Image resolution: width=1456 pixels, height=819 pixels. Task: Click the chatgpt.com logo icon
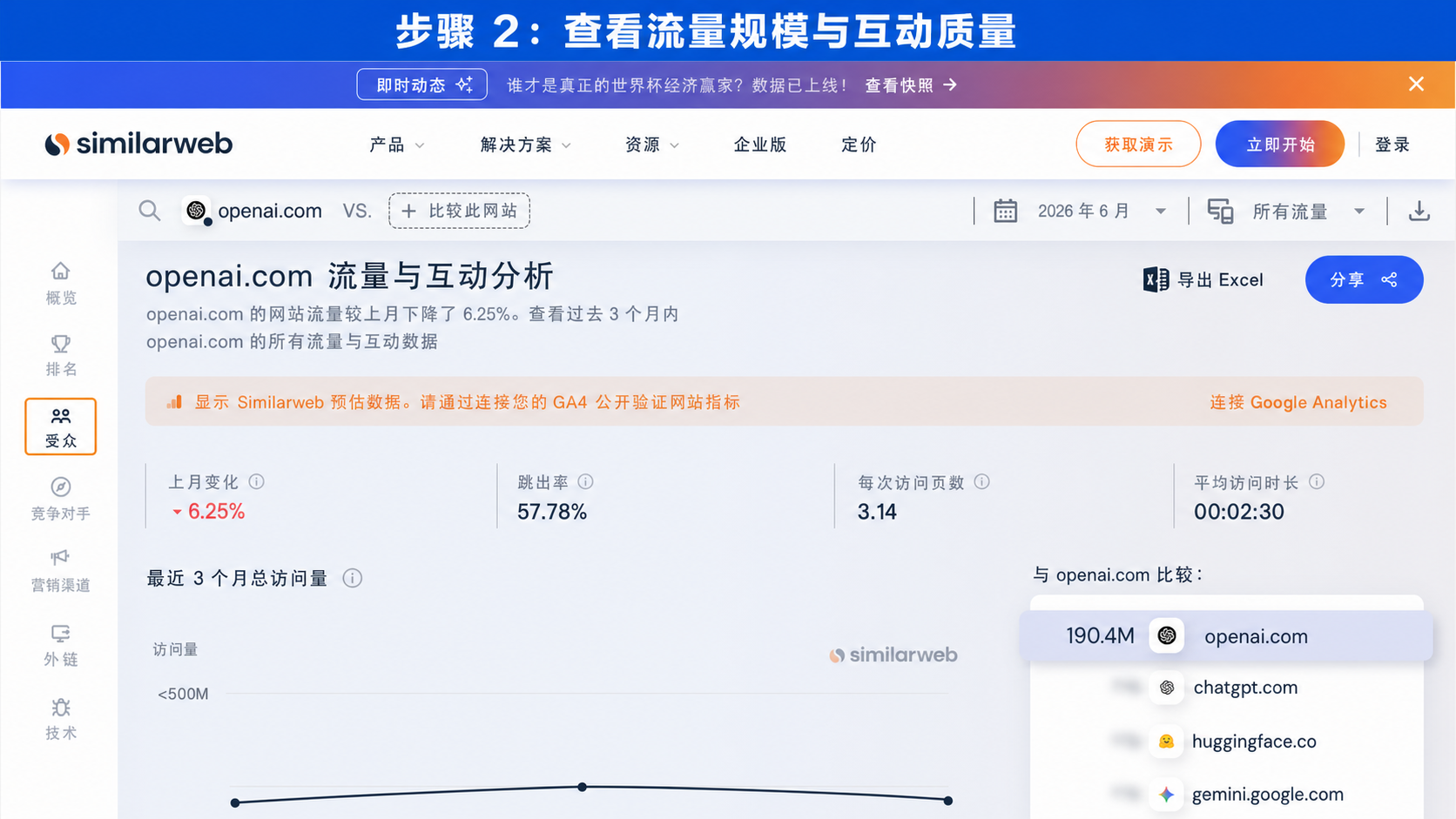pos(1166,688)
